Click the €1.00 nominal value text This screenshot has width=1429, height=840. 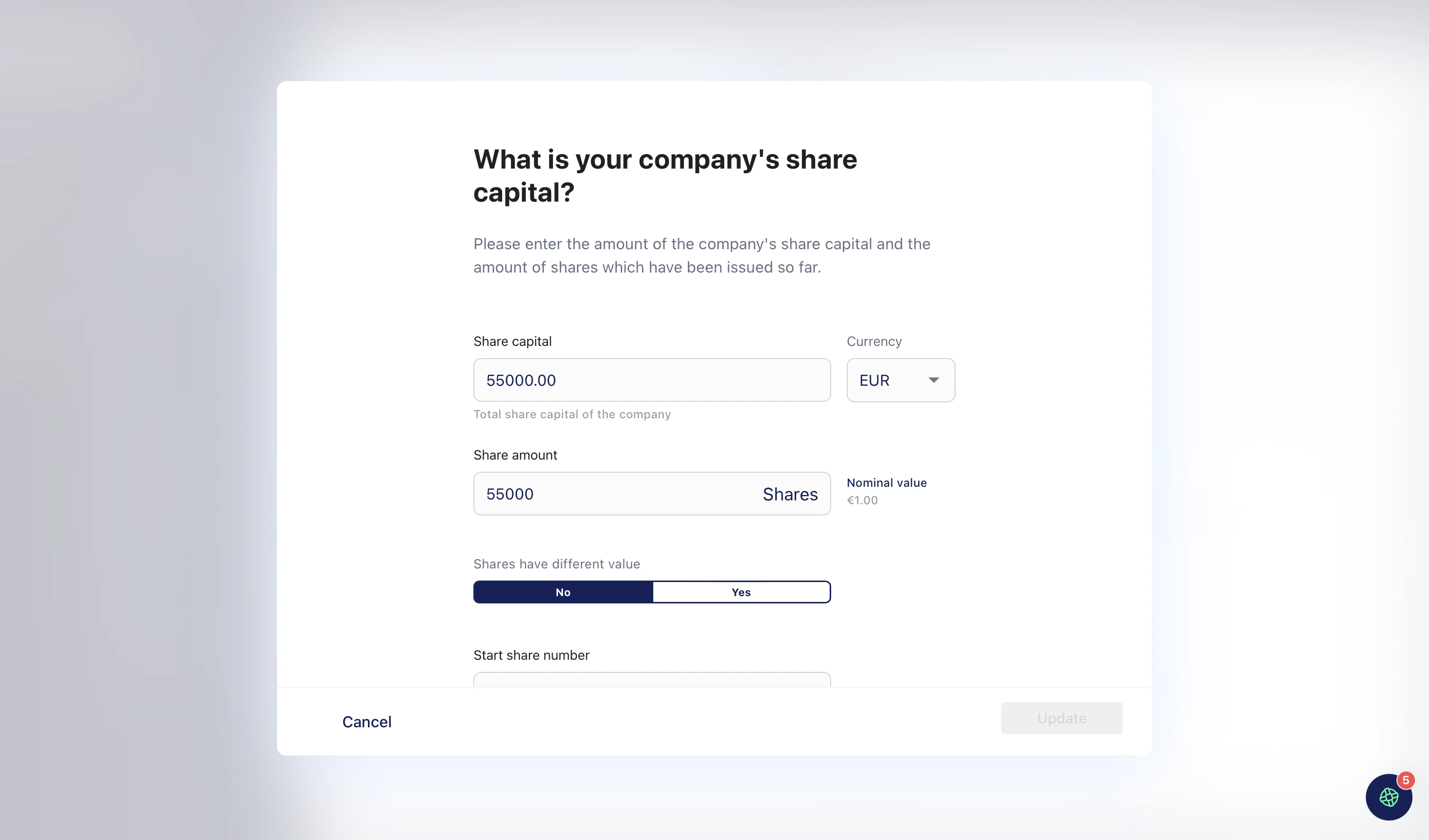pyautogui.click(x=862, y=500)
